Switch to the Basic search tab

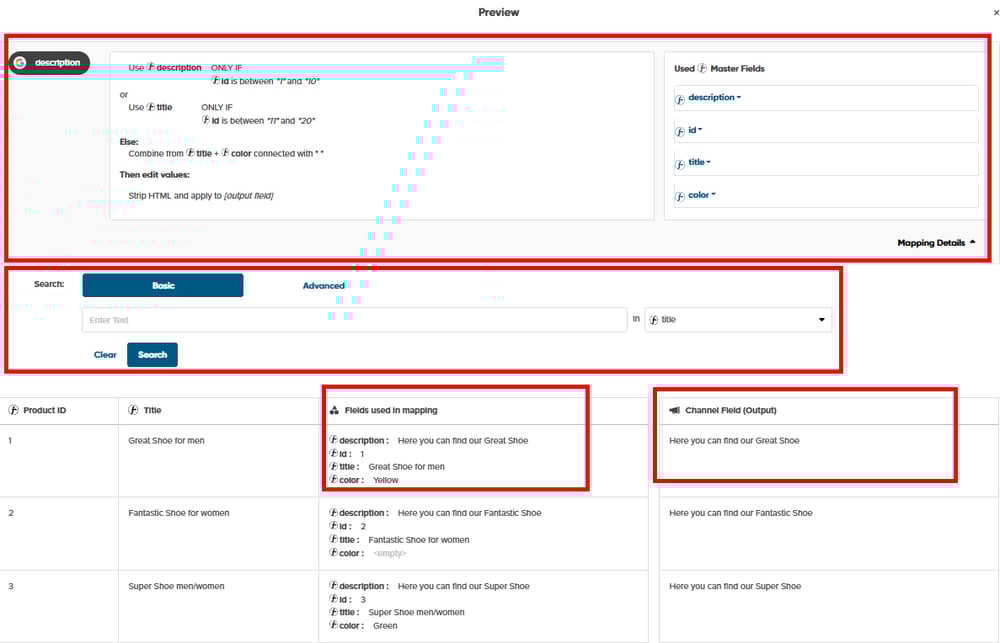(x=163, y=286)
